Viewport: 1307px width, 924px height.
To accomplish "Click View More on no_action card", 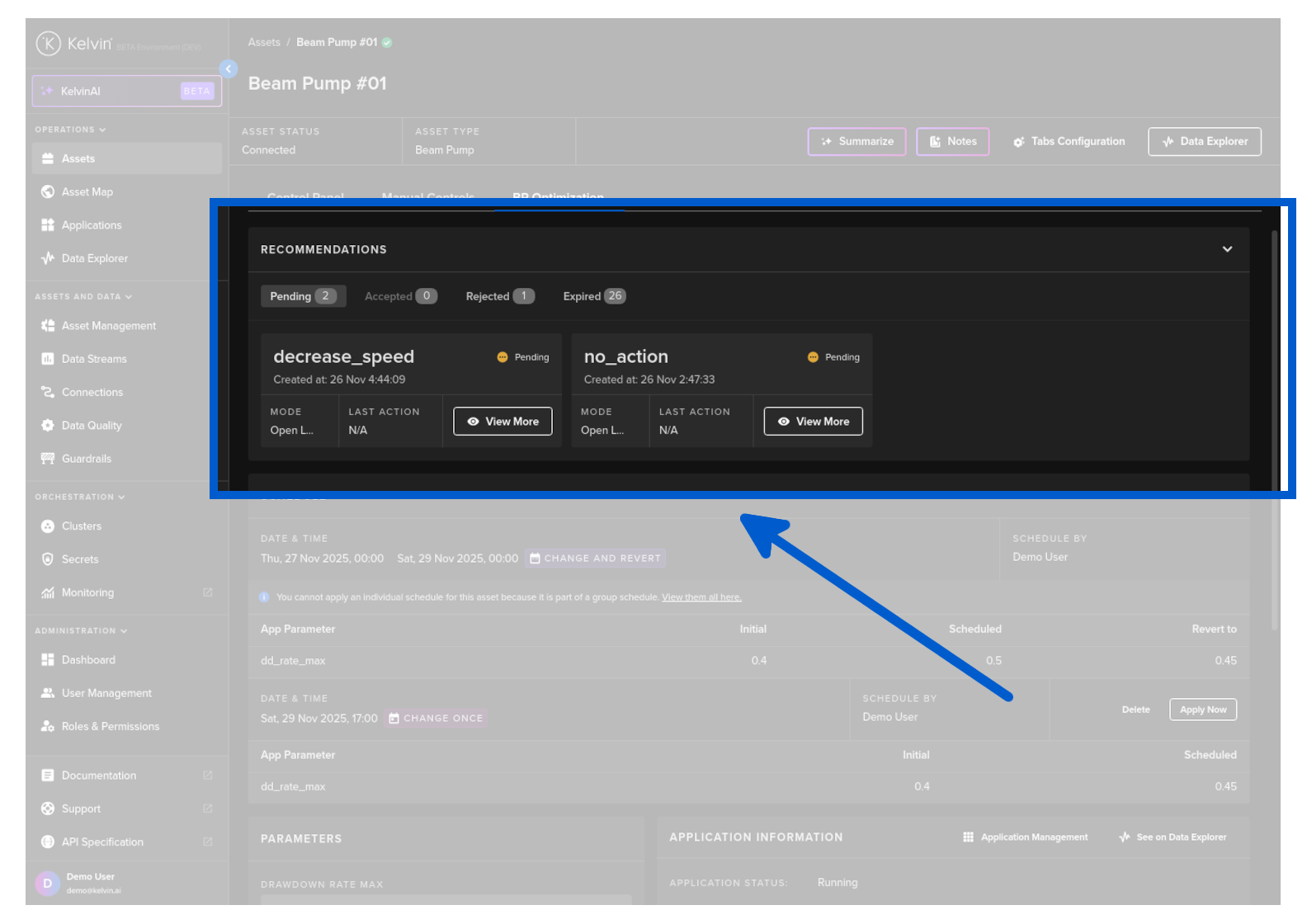I will pos(813,422).
